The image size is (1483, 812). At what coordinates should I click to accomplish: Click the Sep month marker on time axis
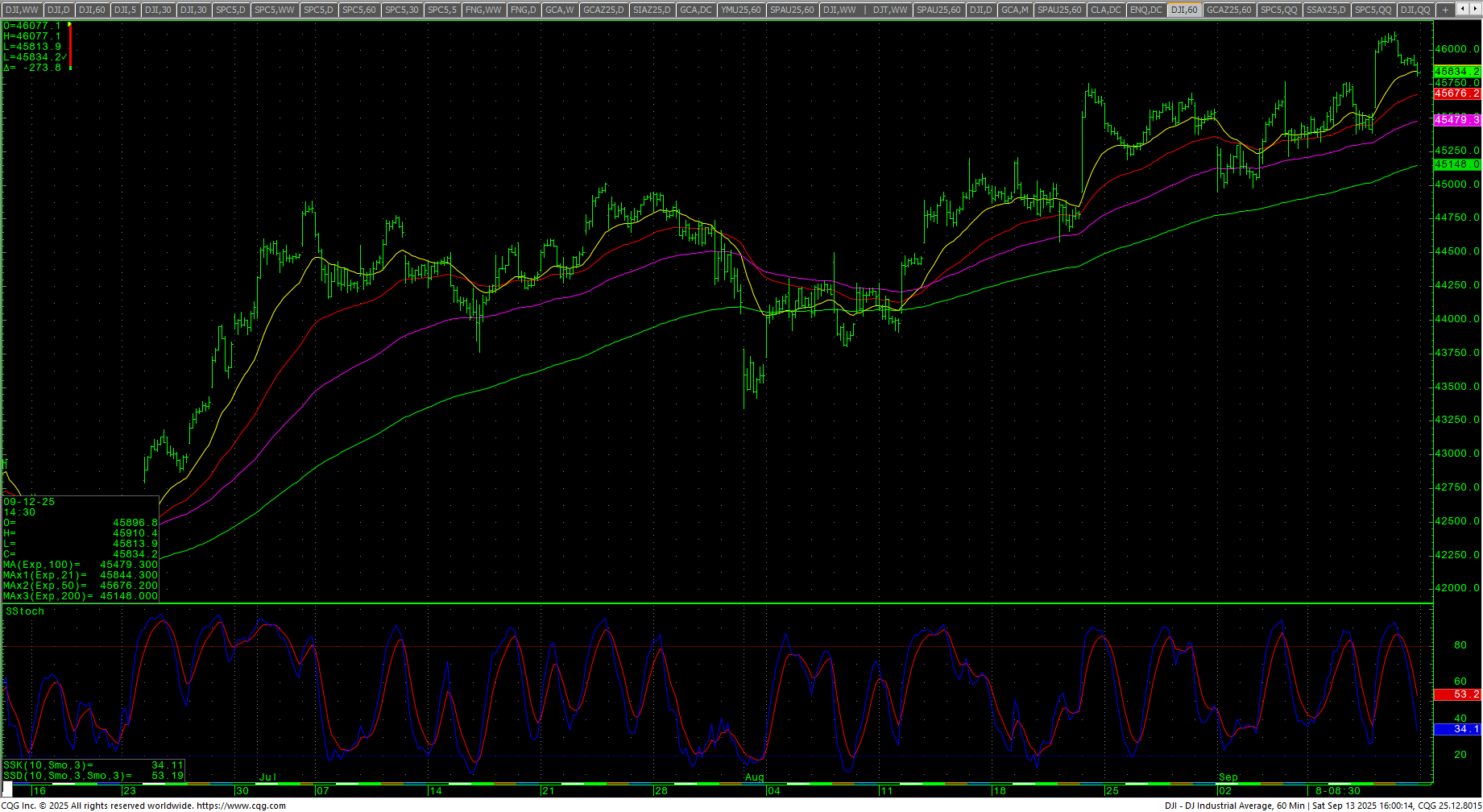tap(1228, 777)
